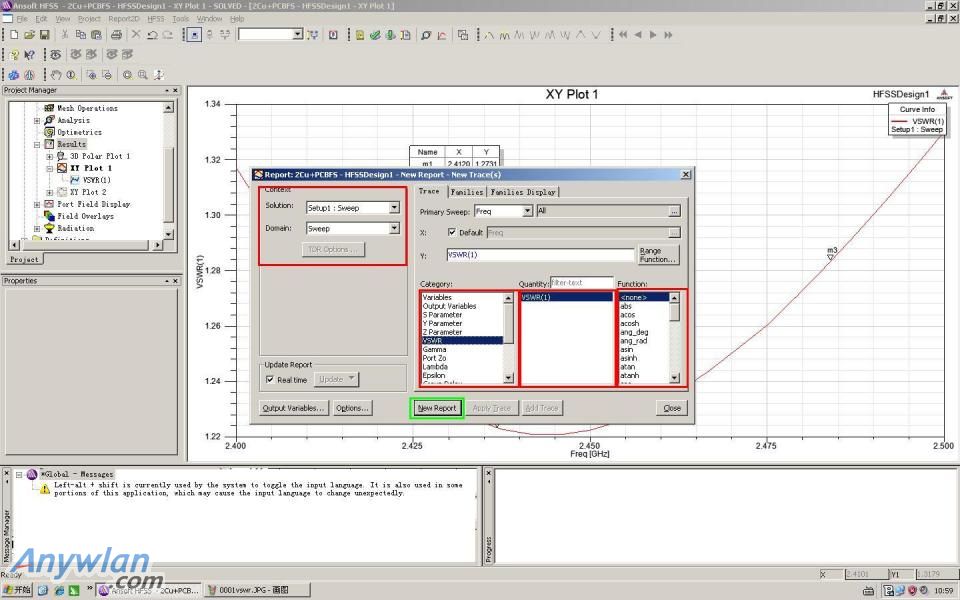
Task: Click the green validate check icon
Action: 375,35
